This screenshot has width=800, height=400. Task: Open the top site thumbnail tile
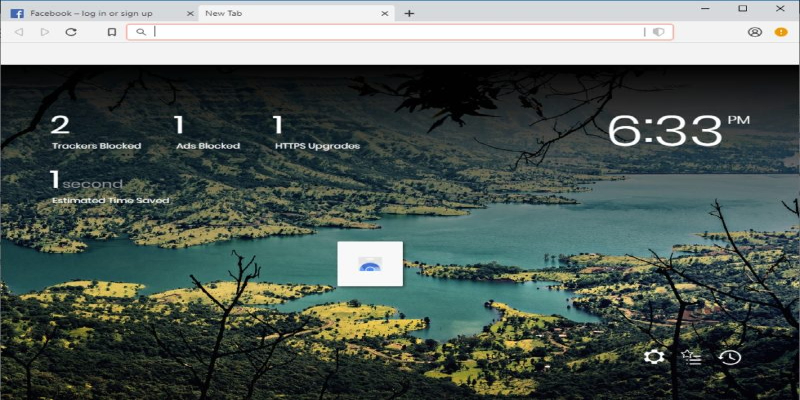tap(370, 264)
